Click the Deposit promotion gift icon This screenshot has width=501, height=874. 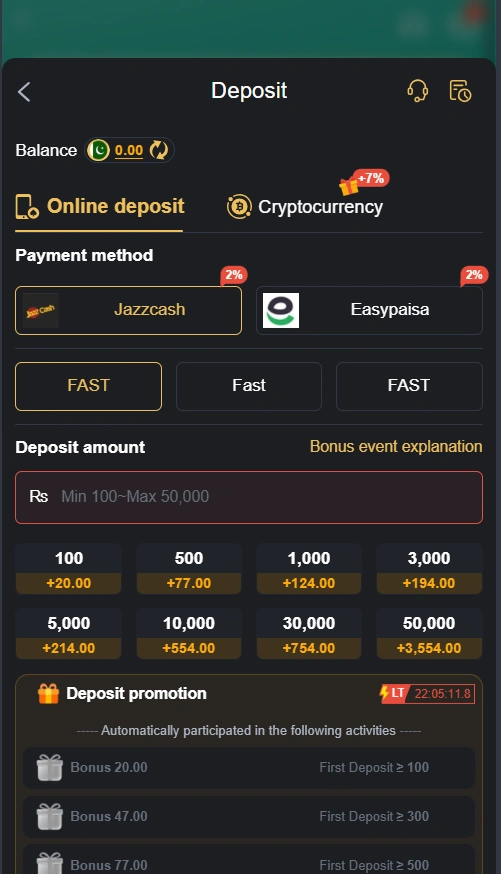click(x=48, y=693)
